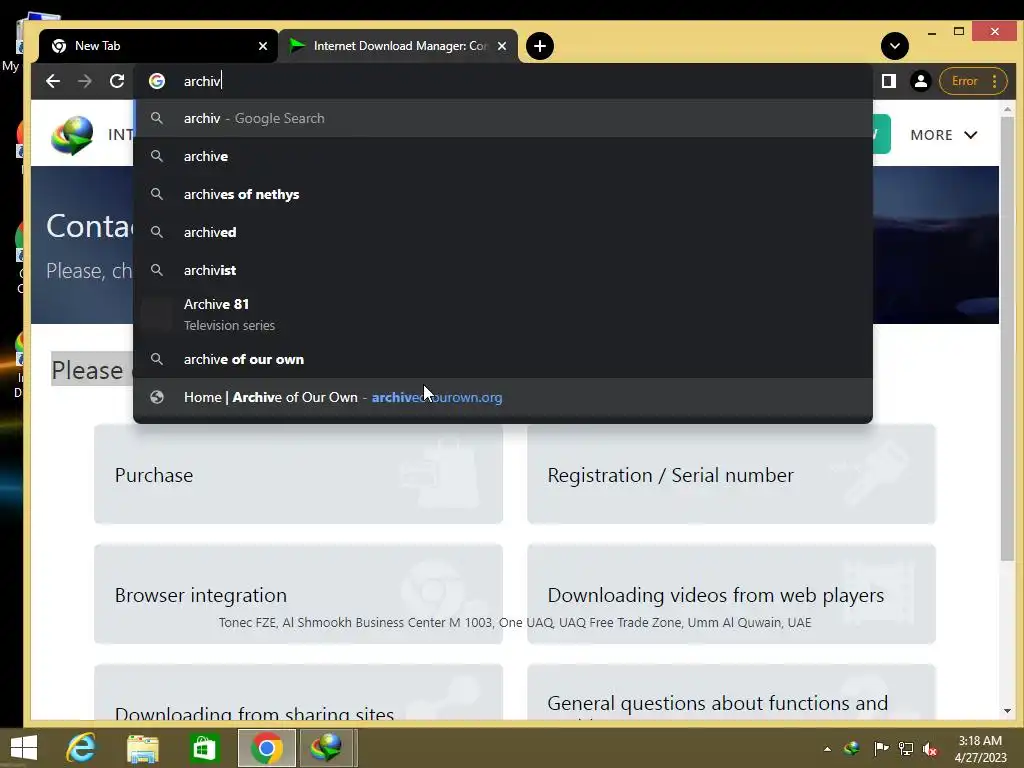Expand the MORE menu on IDM site
Screen dimensions: 1024x768
click(x=944, y=135)
